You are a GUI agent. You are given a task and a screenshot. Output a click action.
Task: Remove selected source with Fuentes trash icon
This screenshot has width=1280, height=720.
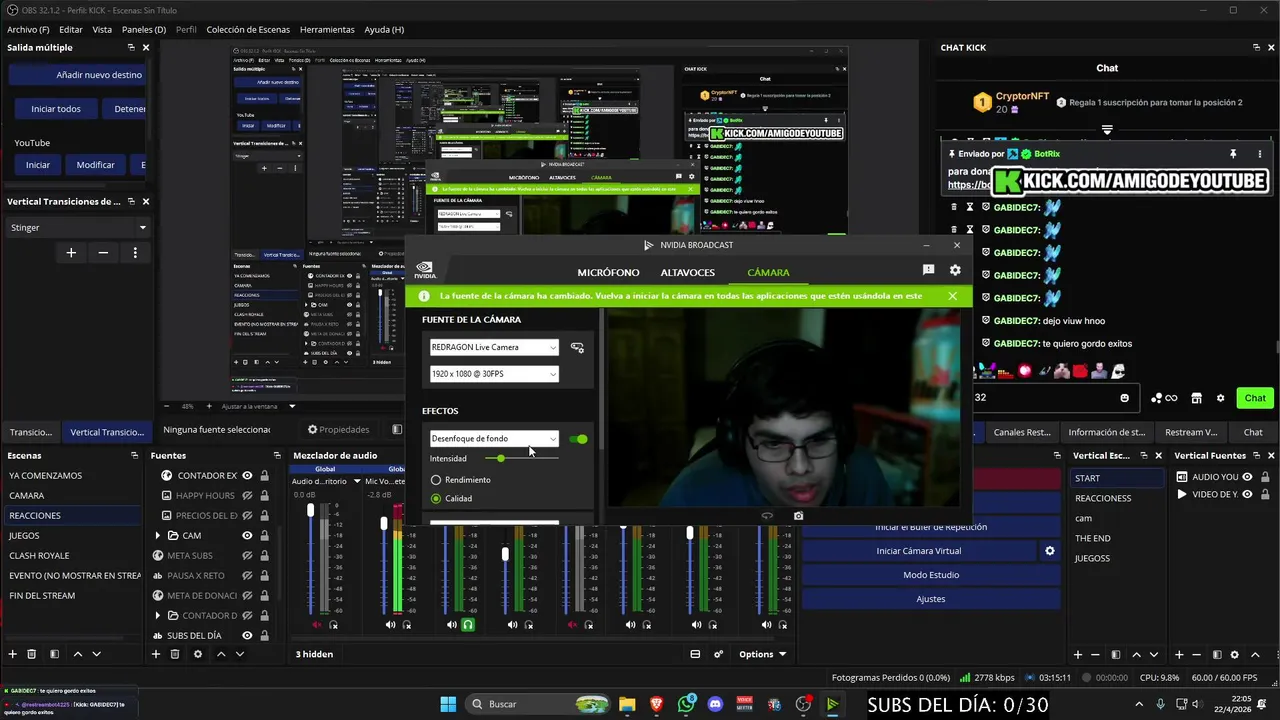coord(175,654)
